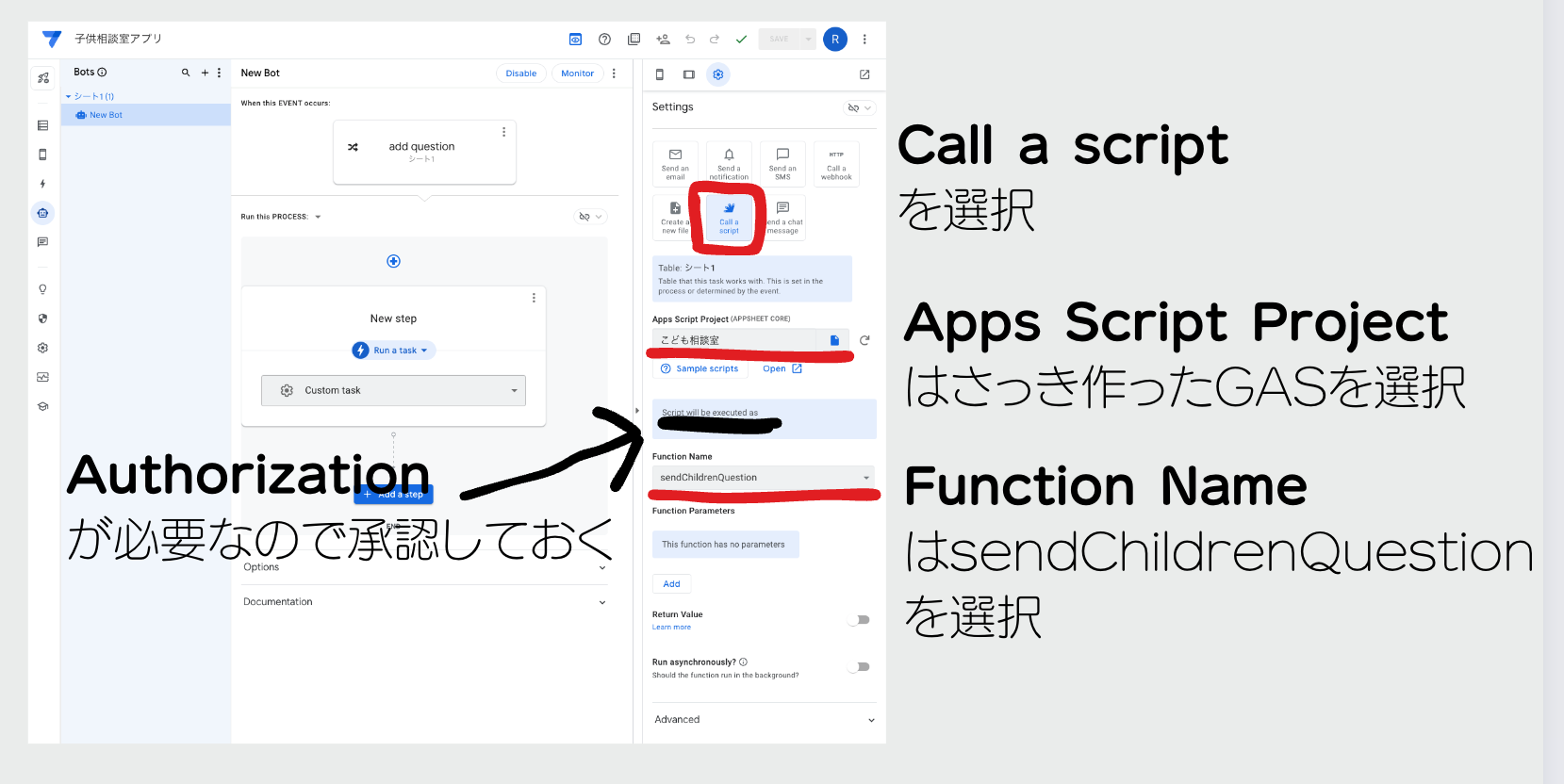Collapse the シート1 (1) tree group
The height and width of the screenshot is (784, 1564).
(x=69, y=97)
